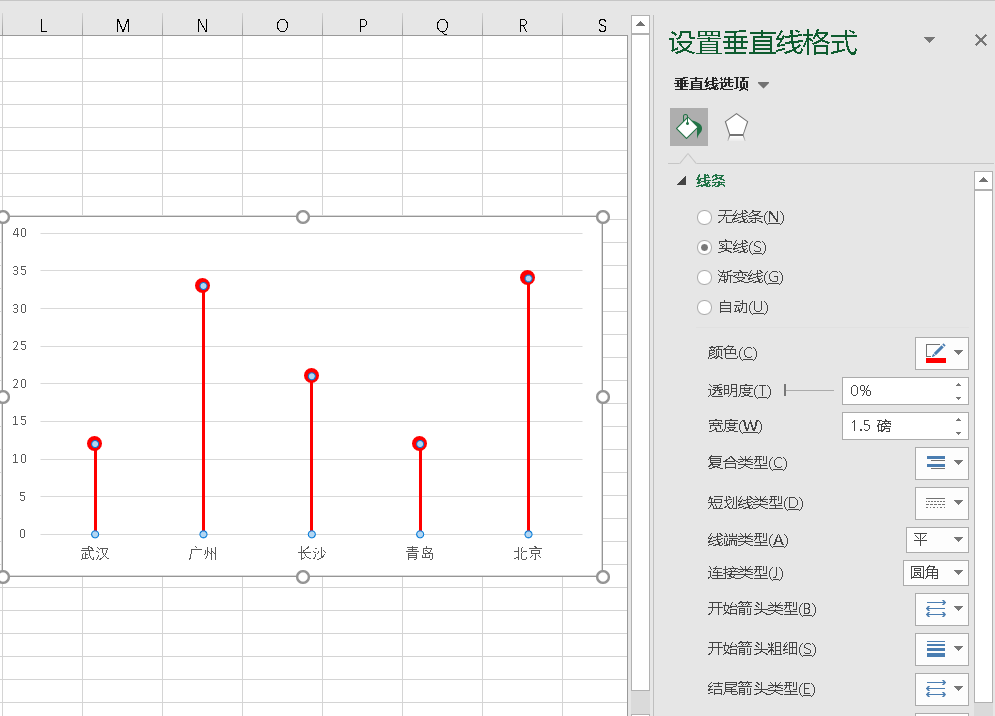Click the 广州 data point marker
The image size is (995, 716).
203,286
